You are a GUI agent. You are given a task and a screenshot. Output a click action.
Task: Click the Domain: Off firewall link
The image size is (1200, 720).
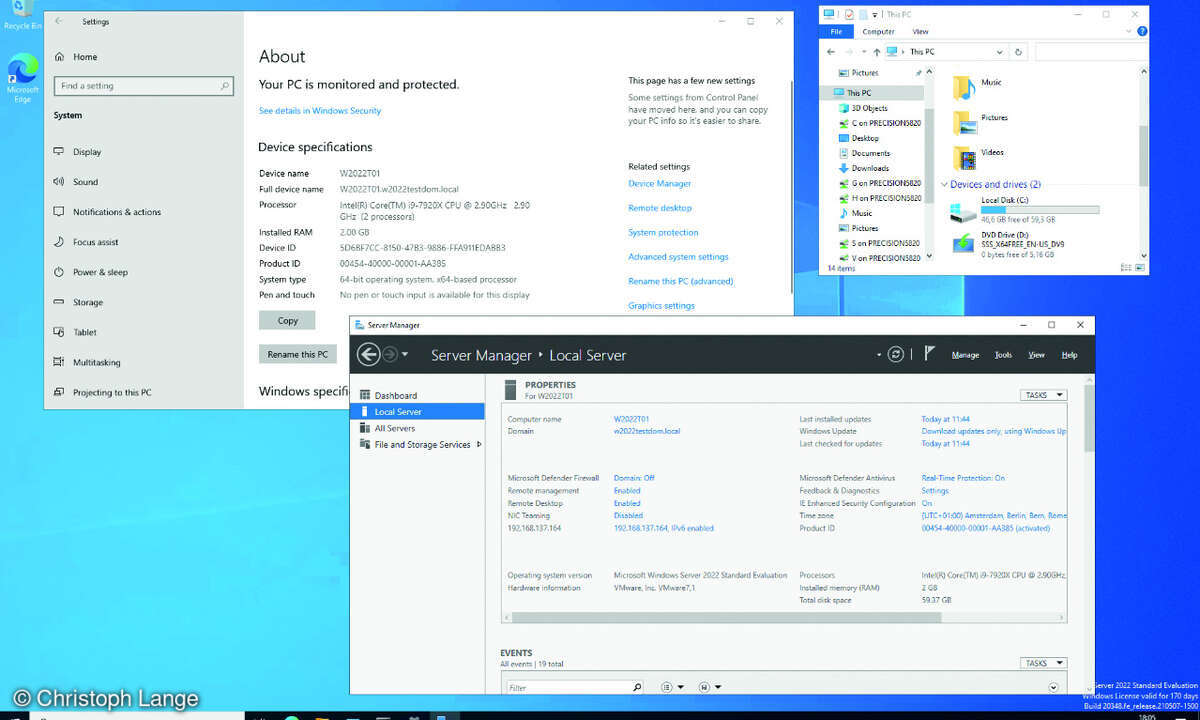click(634, 478)
